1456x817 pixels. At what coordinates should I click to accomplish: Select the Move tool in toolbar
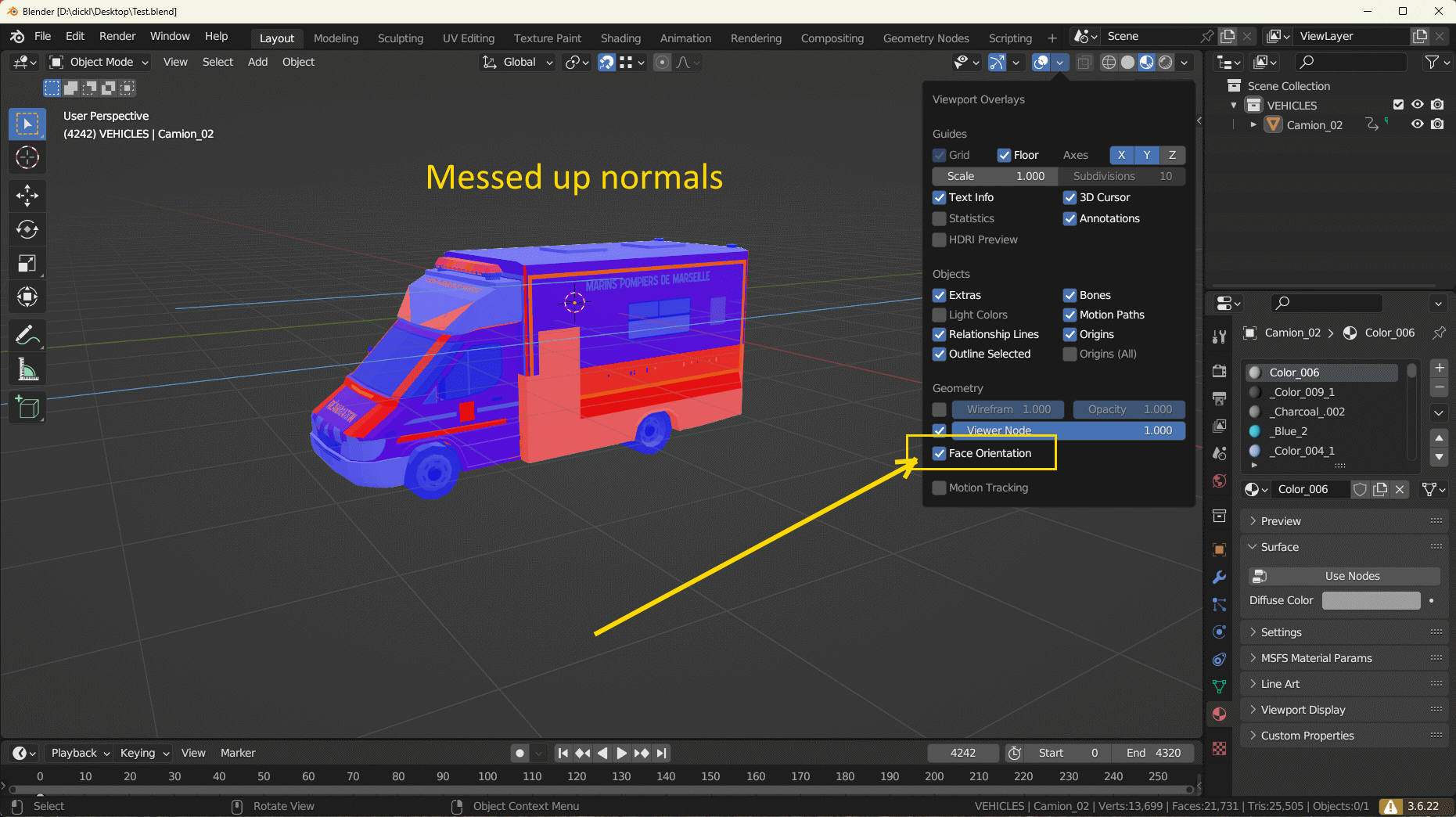[x=27, y=196]
